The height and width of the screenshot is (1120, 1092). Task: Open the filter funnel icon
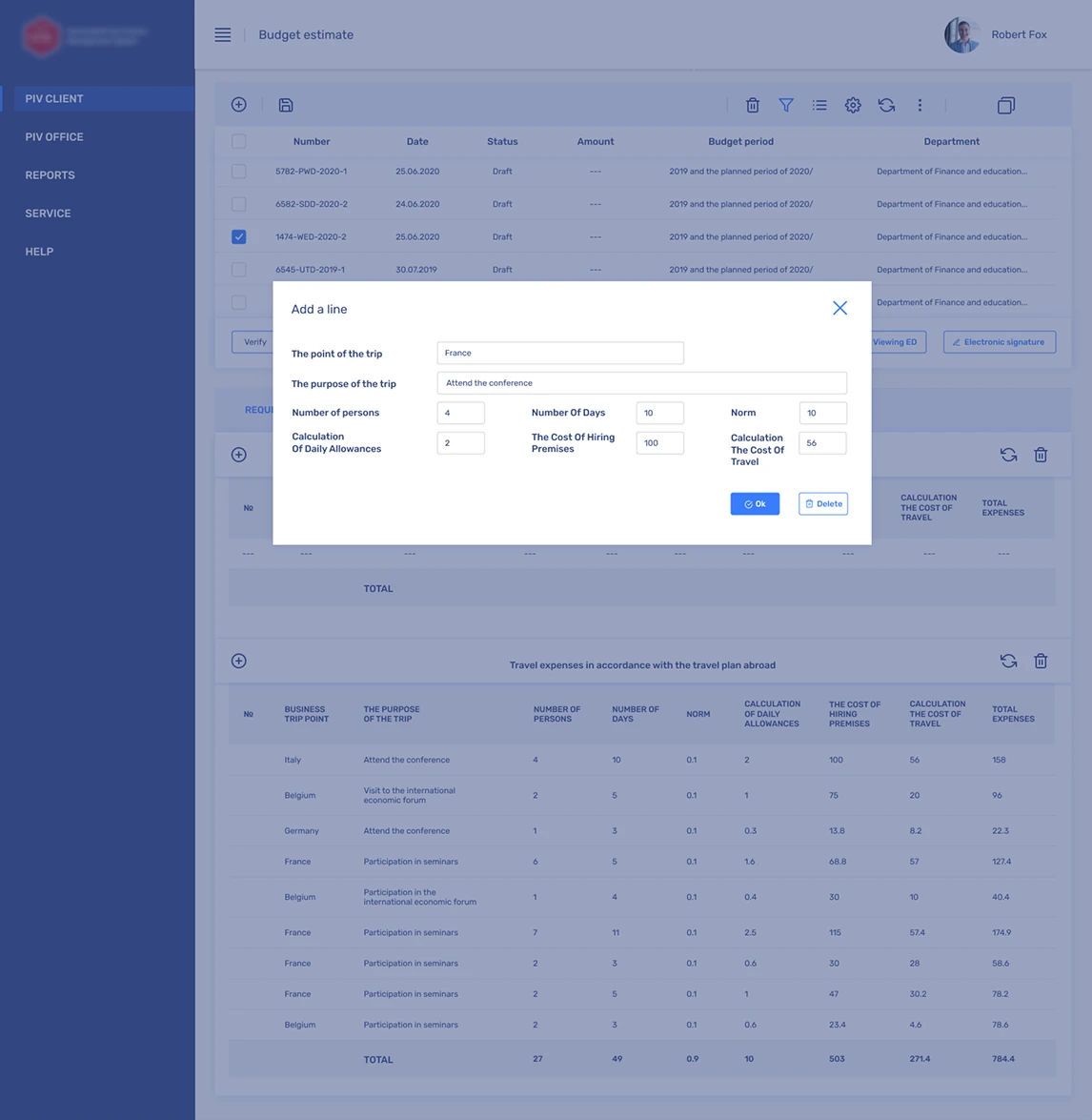coord(786,105)
